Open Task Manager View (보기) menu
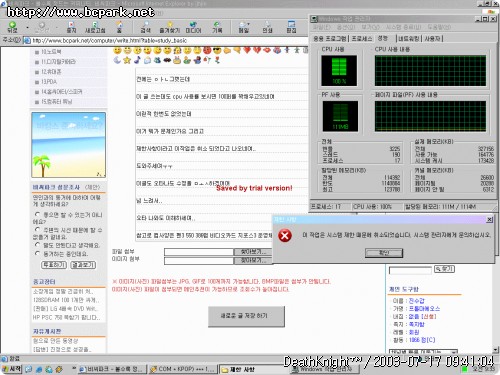Image resolution: width=500 pixels, height=375 pixels. click(x=370, y=27)
